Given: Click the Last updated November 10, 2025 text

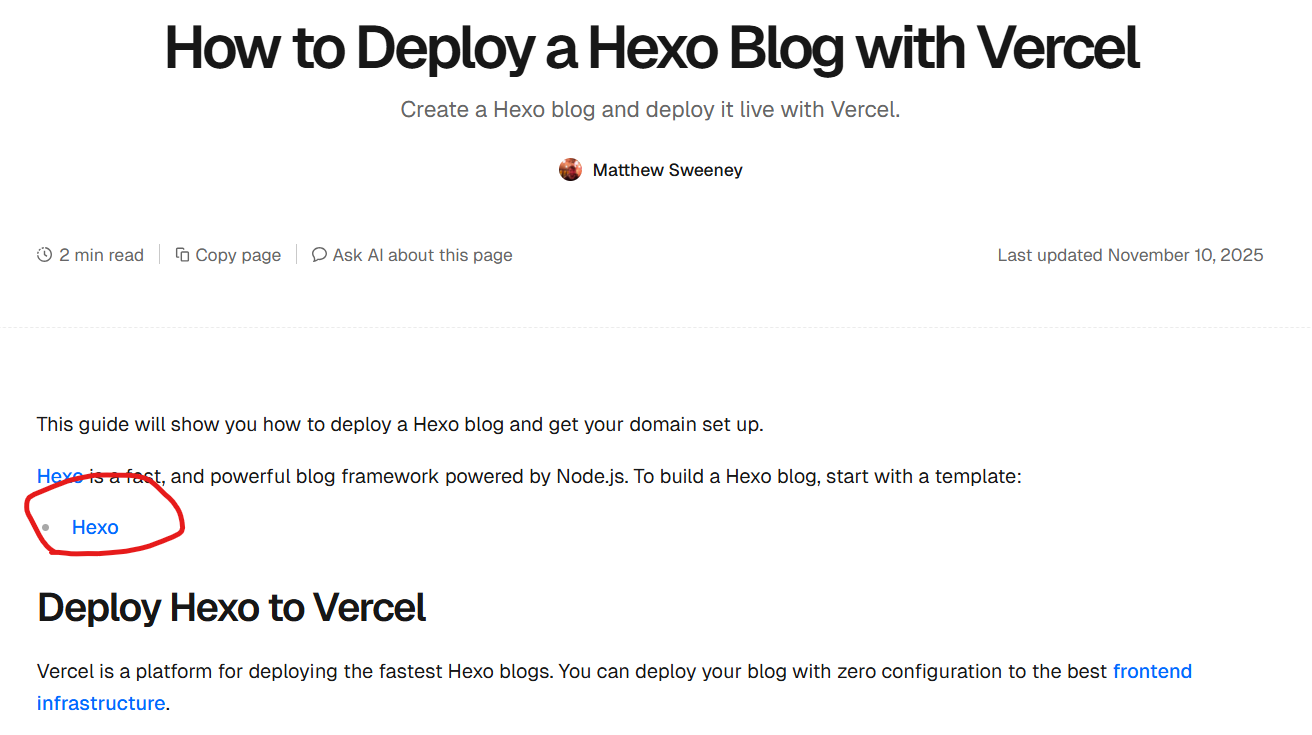Looking at the screenshot, I should click(x=1130, y=255).
